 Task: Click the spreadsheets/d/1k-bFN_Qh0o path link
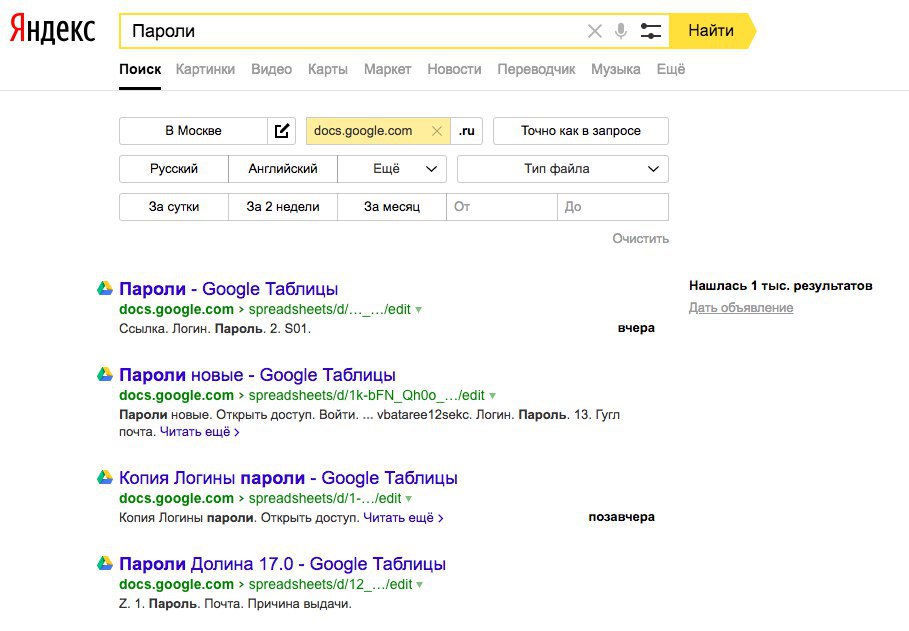pos(366,396)
